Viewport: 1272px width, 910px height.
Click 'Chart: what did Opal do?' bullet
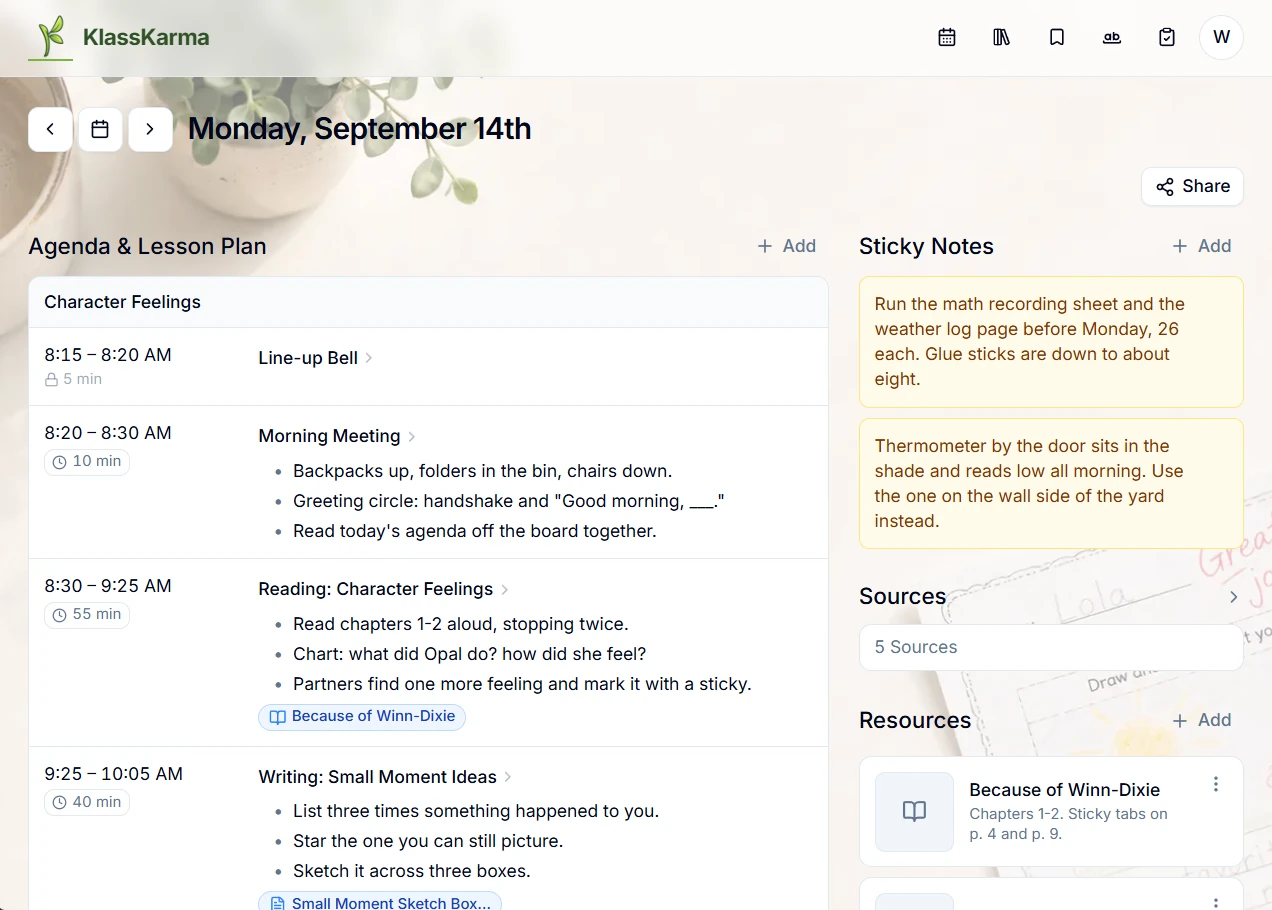(x=470, y=654)
